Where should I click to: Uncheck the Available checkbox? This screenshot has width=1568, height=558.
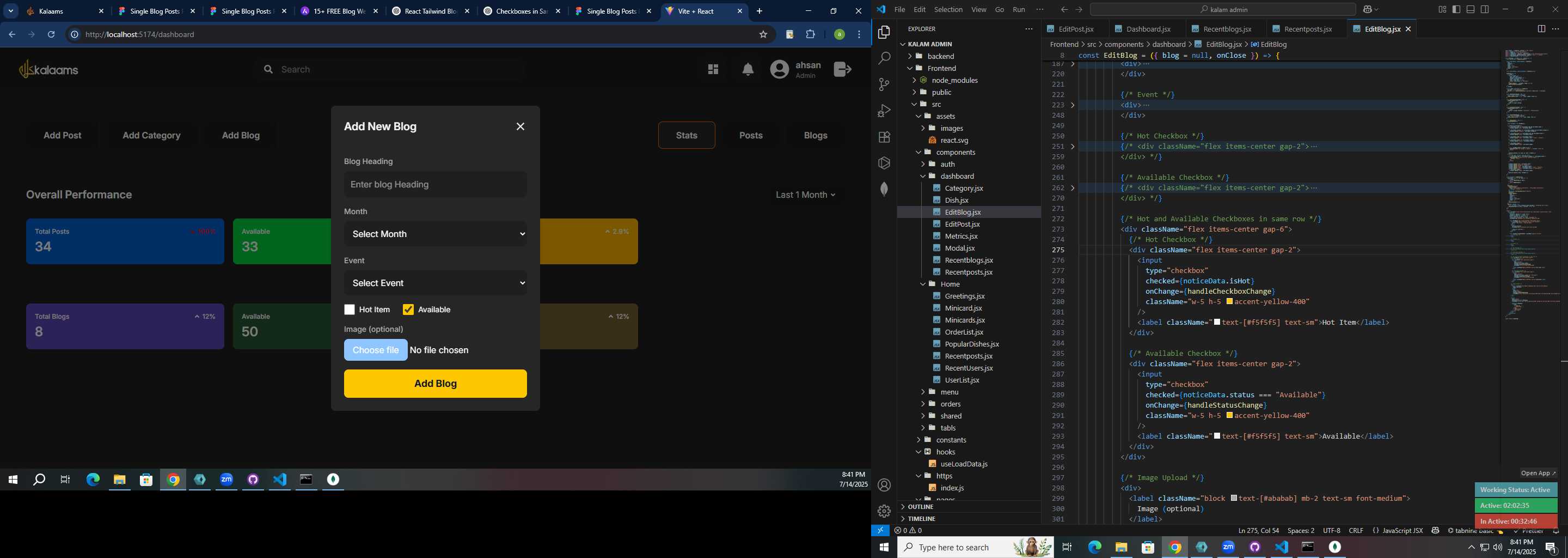(408, 310)
